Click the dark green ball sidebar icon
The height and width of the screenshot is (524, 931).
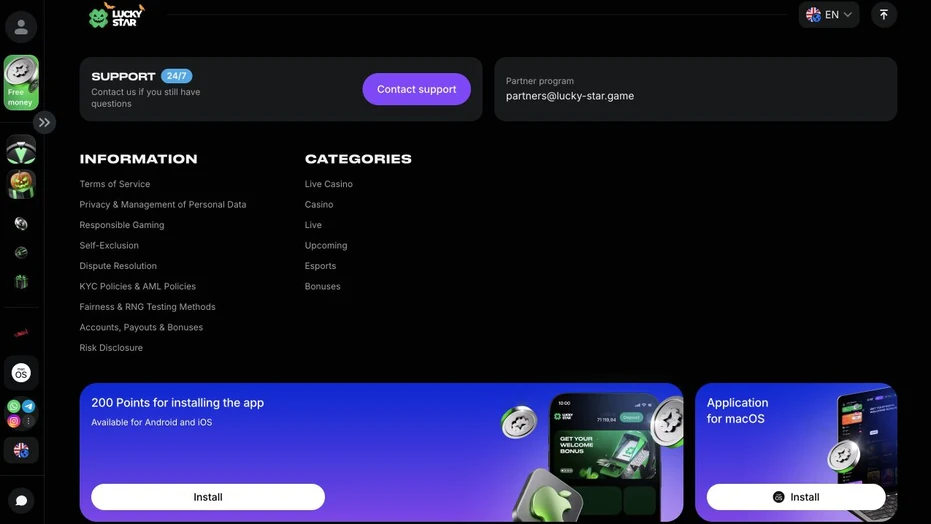pyautogui.click(x=21, y=253)
